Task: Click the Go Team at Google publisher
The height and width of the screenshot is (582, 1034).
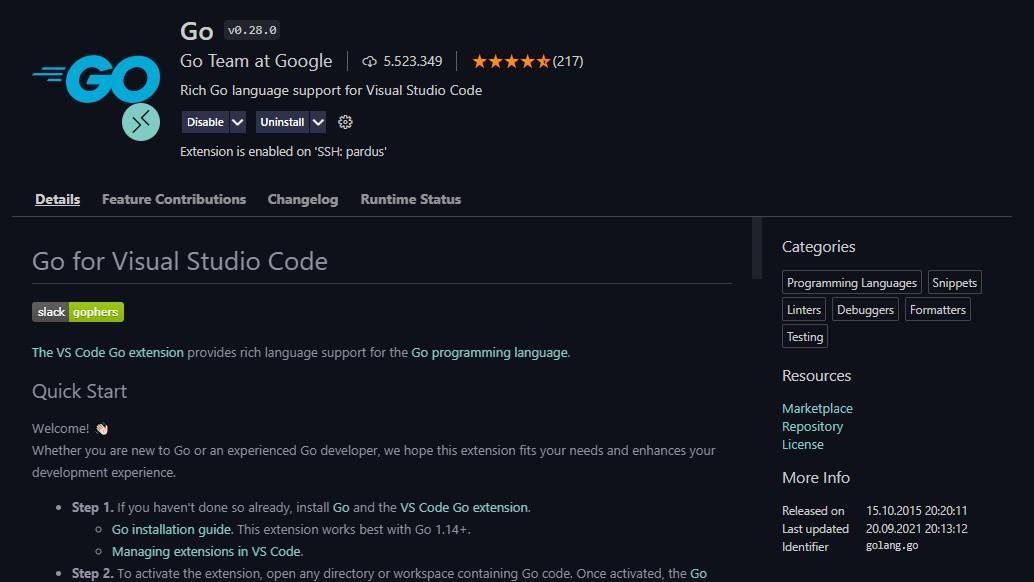Action: tap(256, 61)
